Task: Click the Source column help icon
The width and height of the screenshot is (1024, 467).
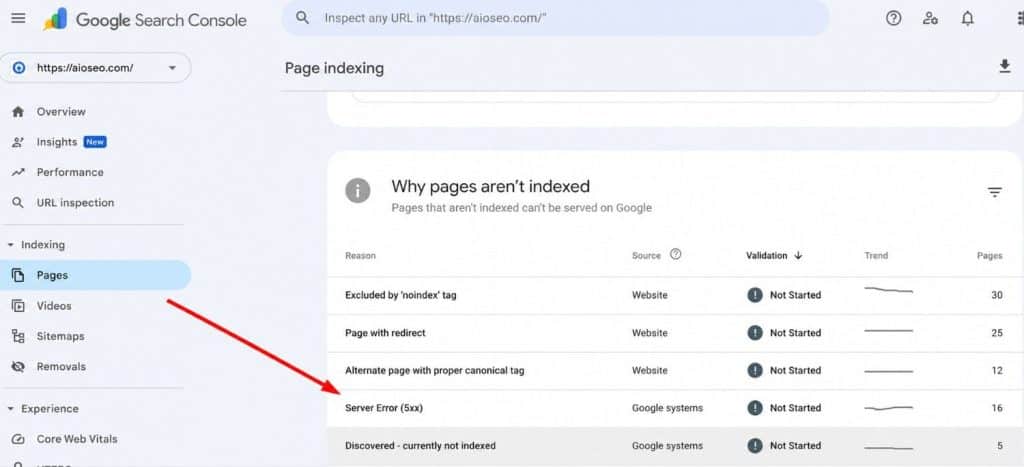Action: 676,254
